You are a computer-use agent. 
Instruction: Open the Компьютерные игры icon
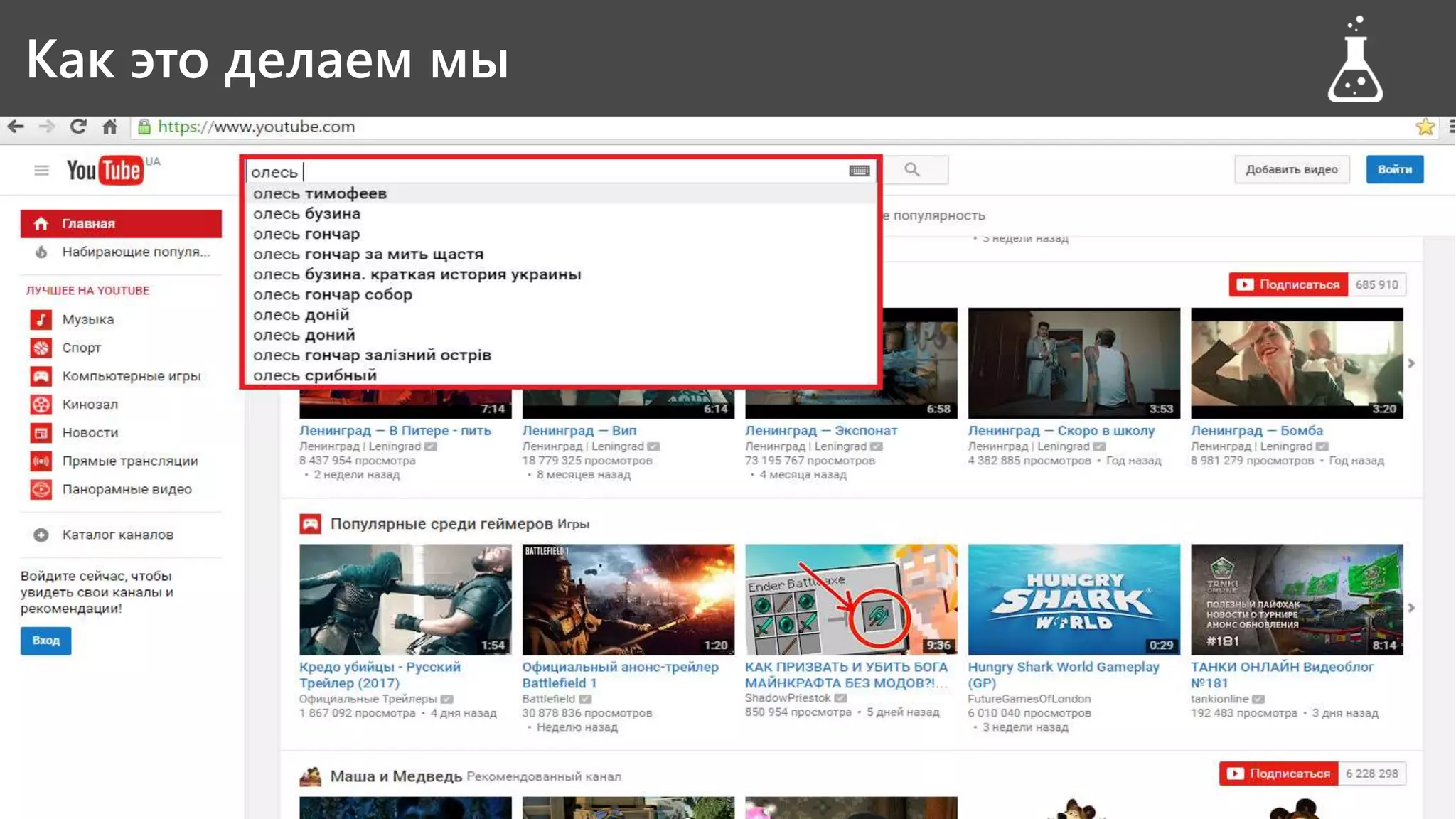41,376
